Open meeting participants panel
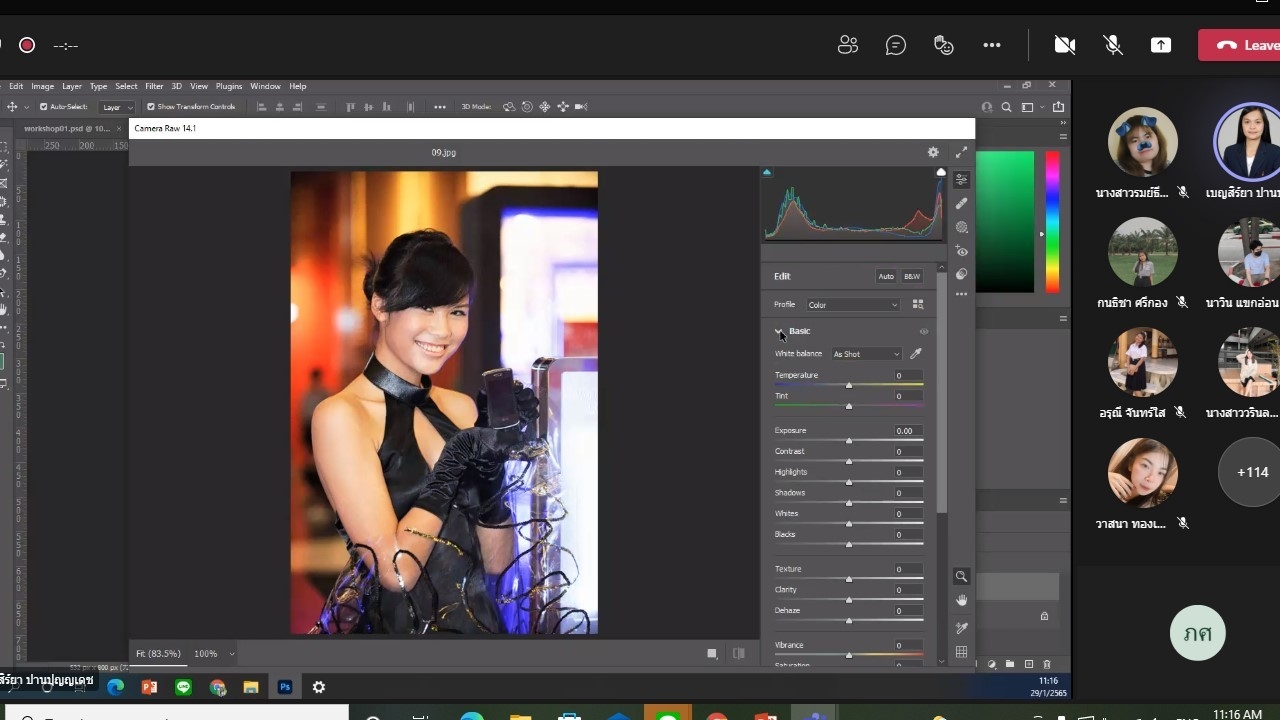 pyautogui.click(x=848, y=45)
